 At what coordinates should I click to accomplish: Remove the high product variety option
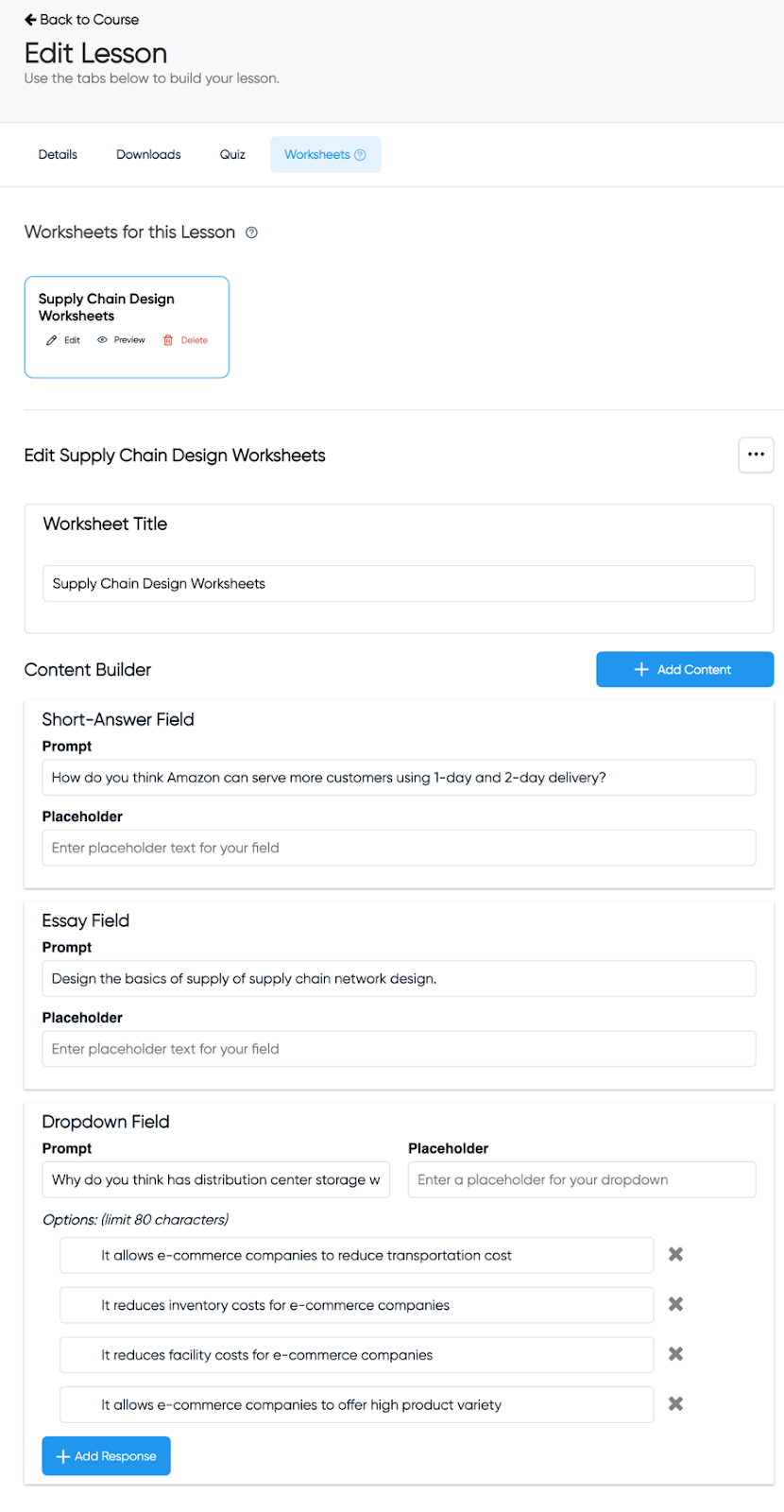(675, 1404)
